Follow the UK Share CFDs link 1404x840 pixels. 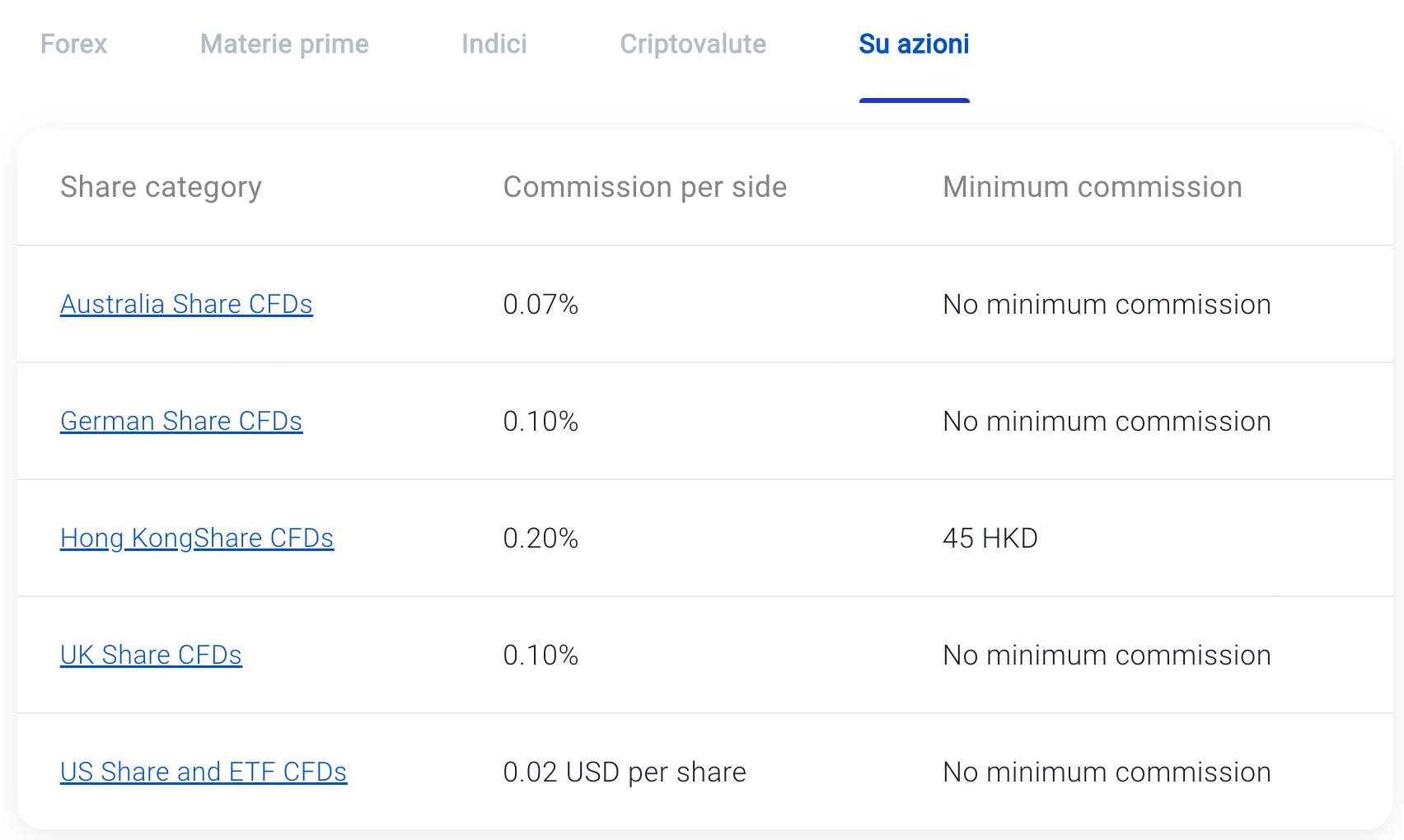coord(151,656)
